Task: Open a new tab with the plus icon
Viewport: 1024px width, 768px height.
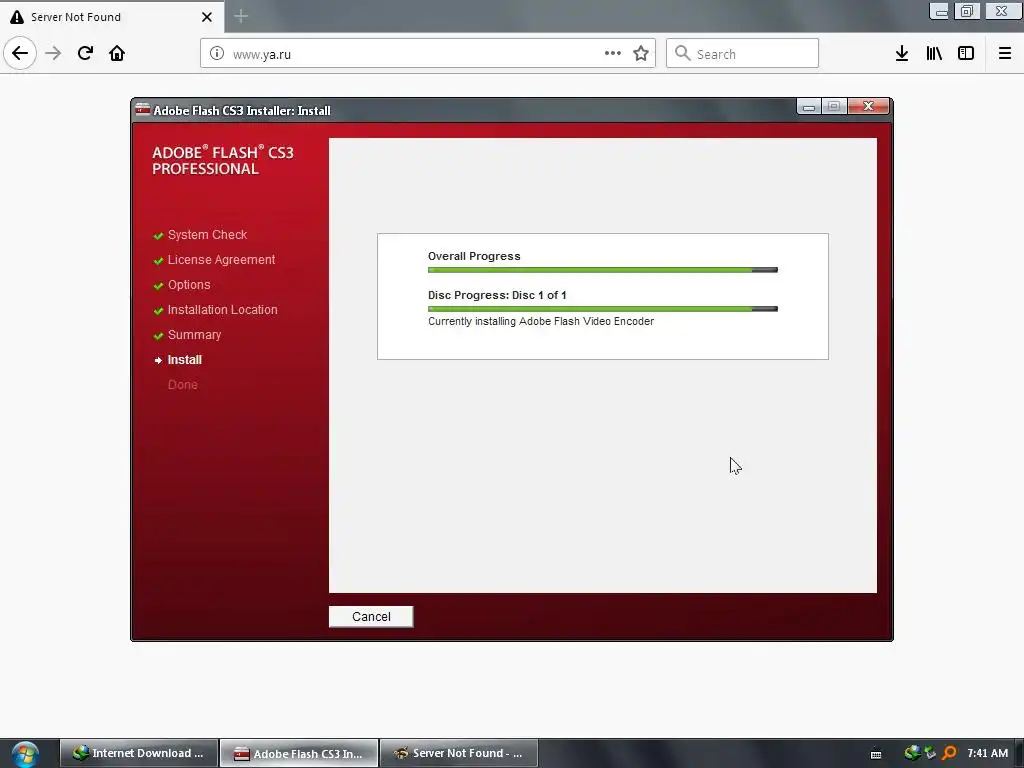Action: [x=241, y=16]
